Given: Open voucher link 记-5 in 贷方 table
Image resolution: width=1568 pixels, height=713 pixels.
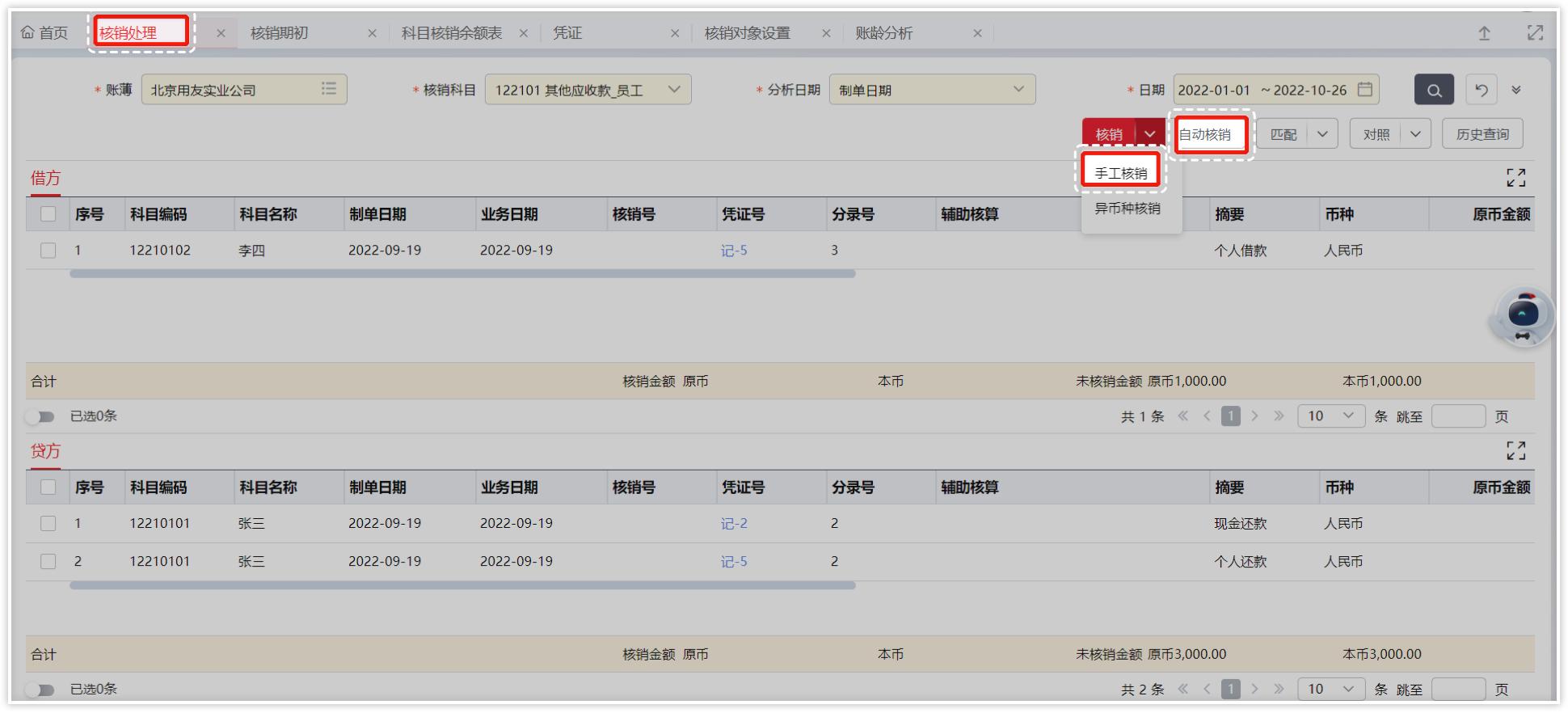Looking at the screenshot, I should (734, 562).
